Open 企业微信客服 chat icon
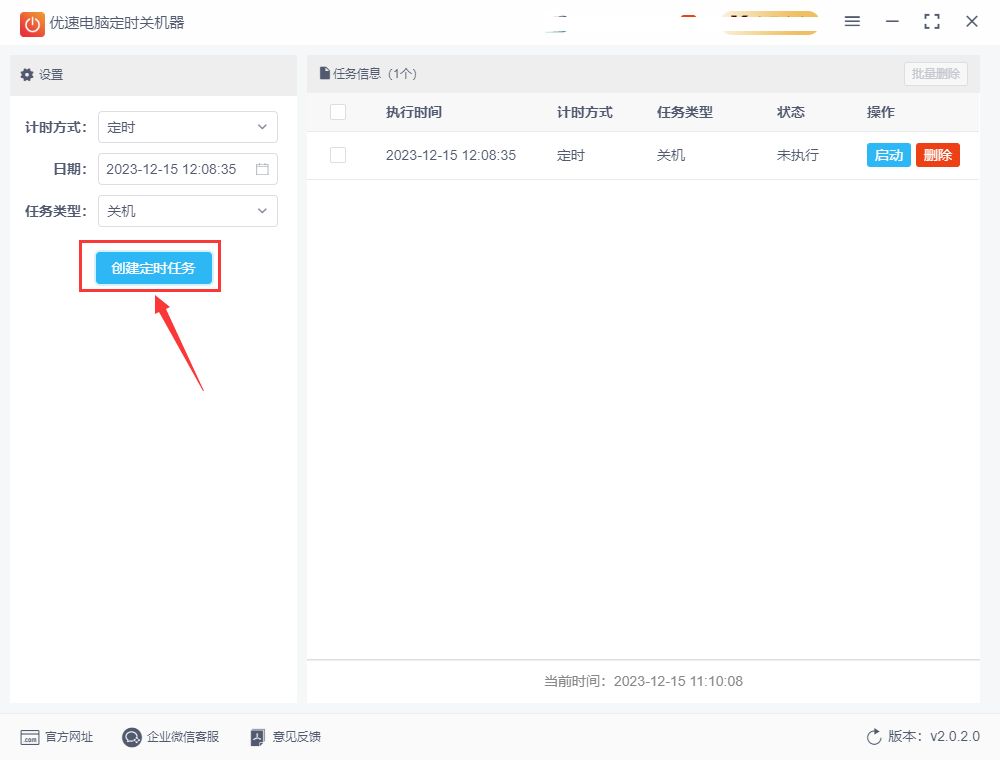 [x=131, y=737]
